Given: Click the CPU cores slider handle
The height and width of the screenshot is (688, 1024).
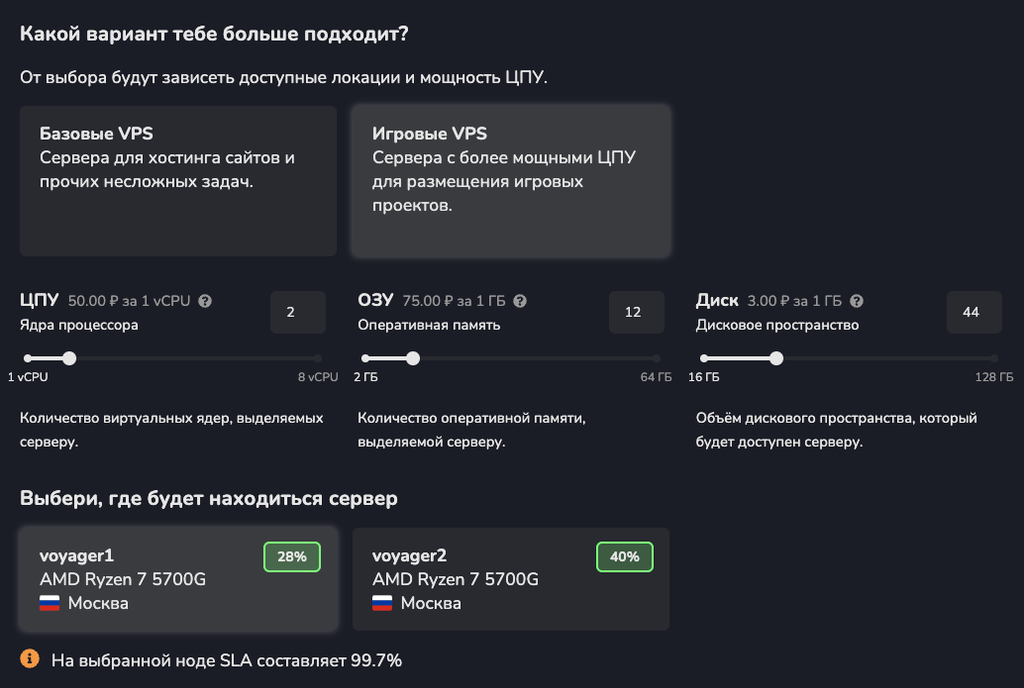Looking at the screenshot, I should tap(68, 358).
